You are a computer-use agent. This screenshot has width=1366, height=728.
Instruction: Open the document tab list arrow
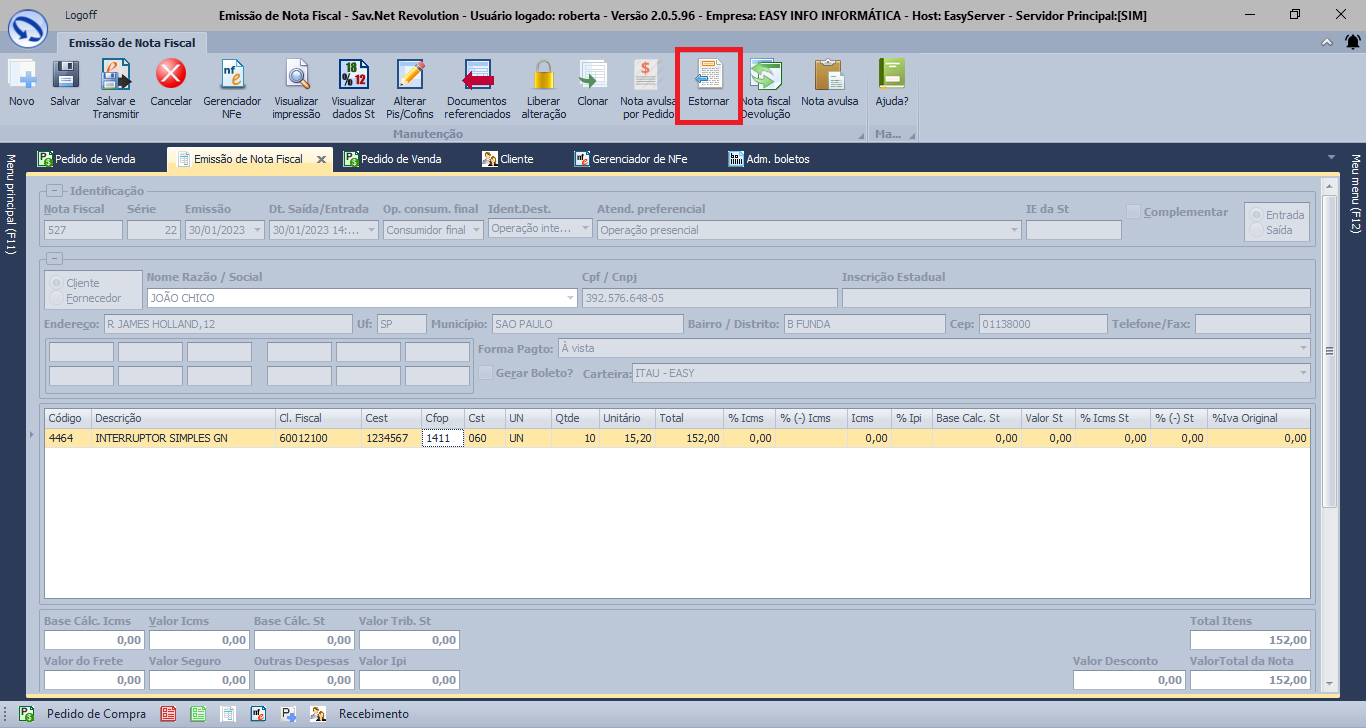[x=1331, y=157]
